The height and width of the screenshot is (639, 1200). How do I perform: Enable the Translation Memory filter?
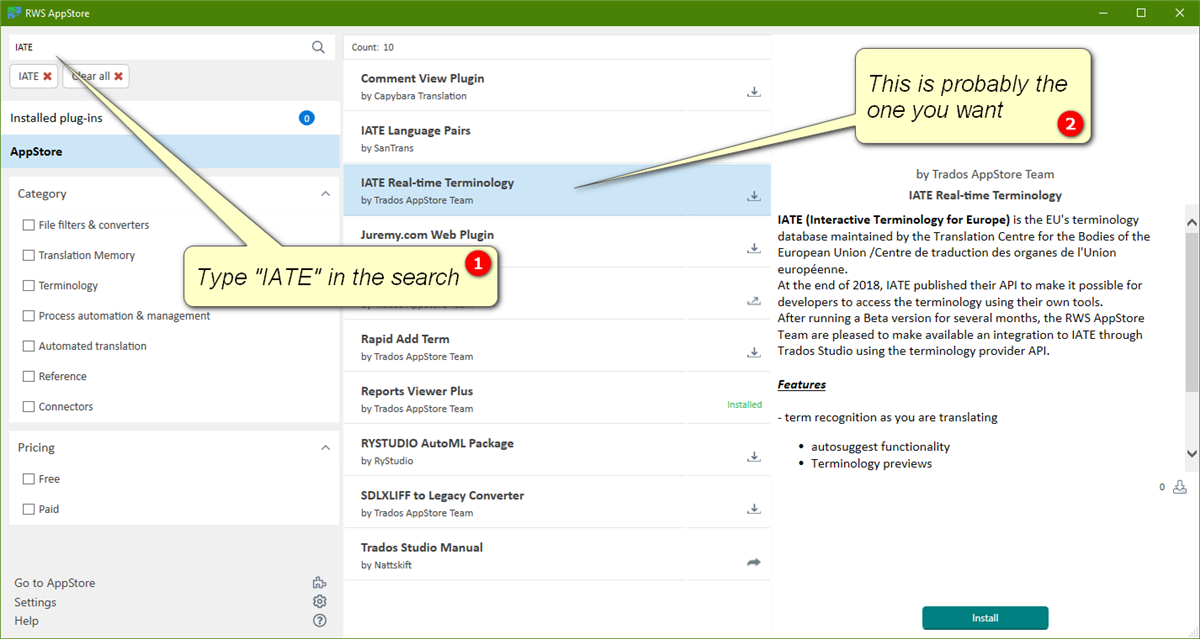pos(29,255)
